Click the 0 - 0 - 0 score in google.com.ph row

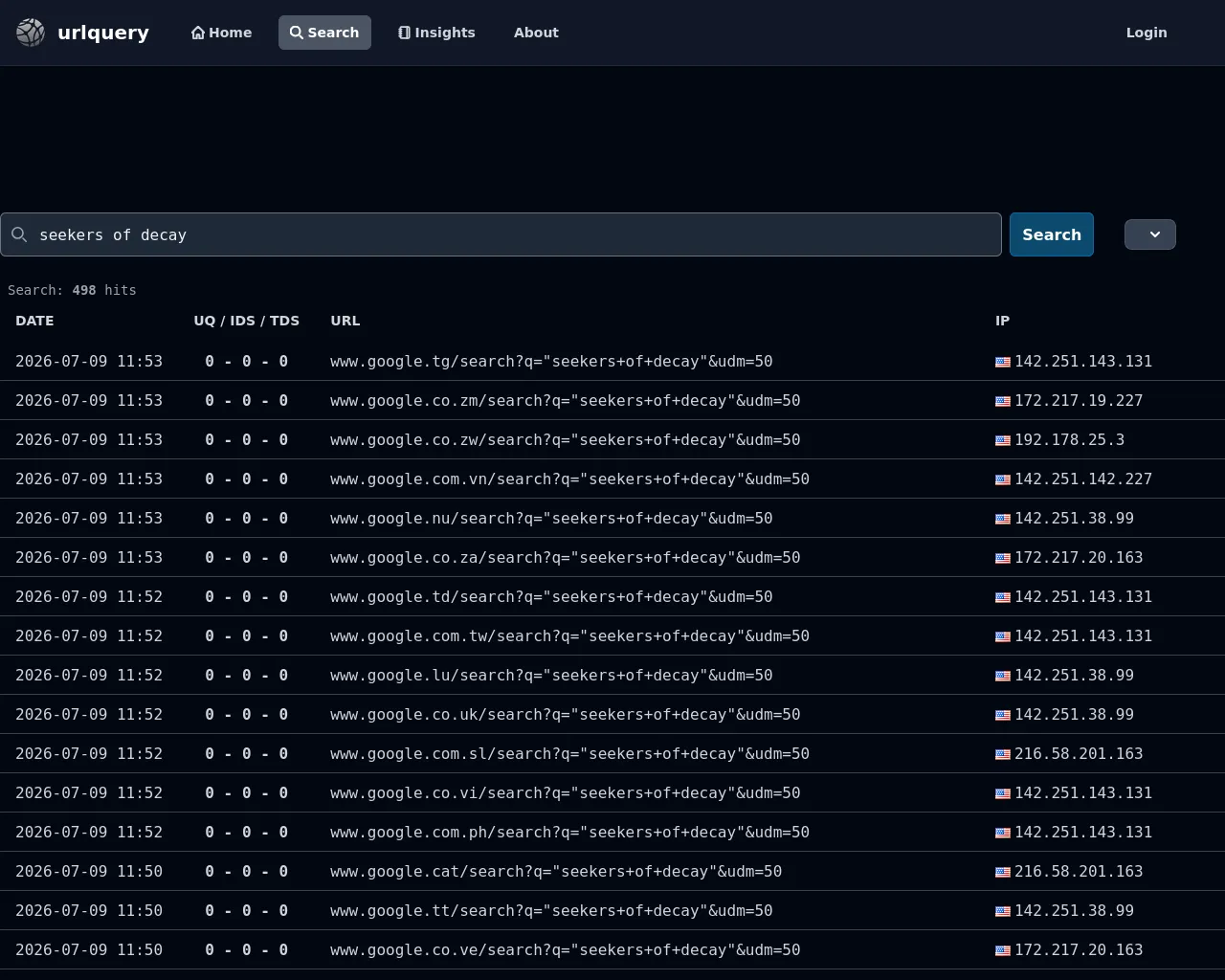tap(247, 833)
